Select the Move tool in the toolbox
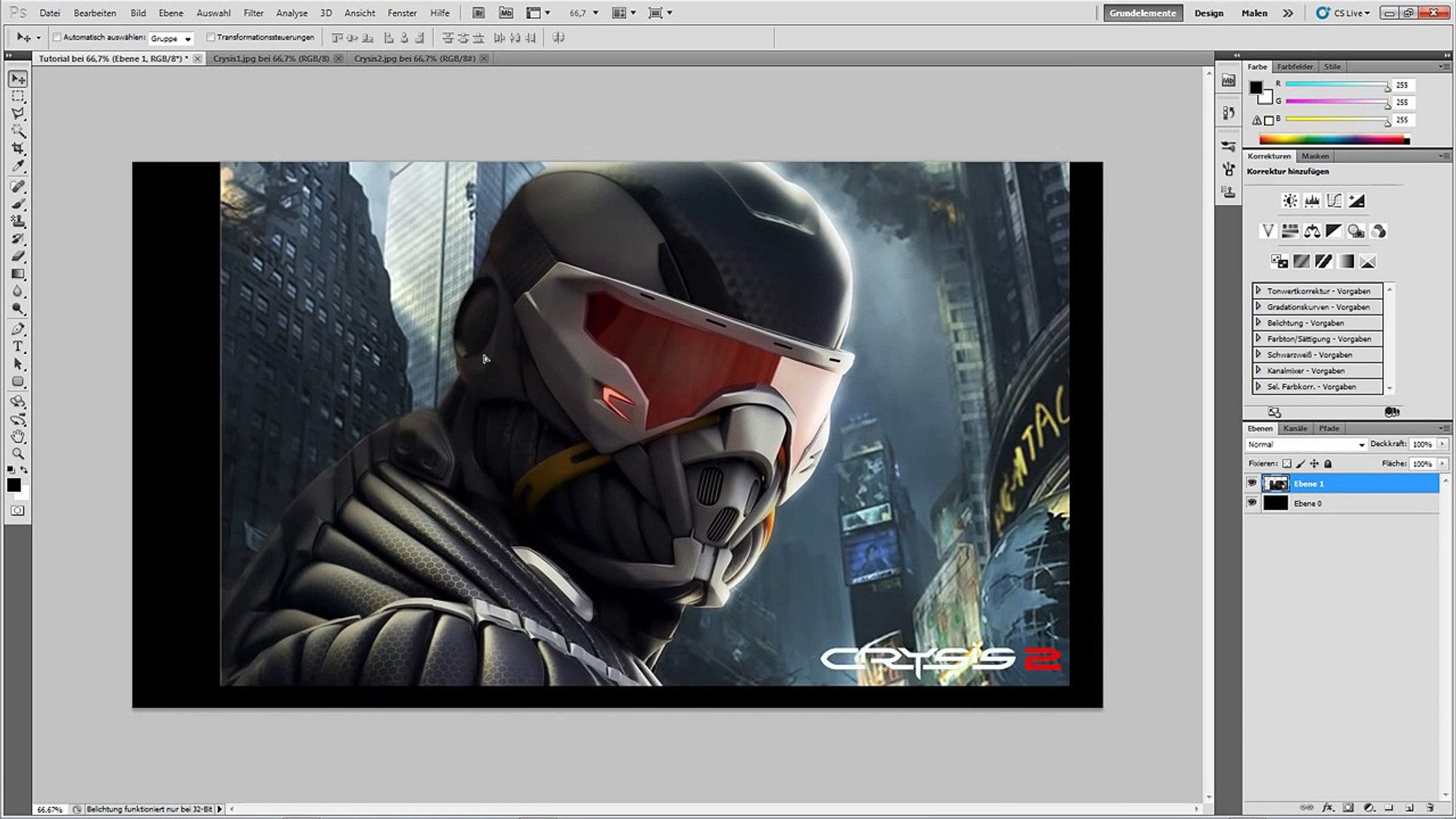Image resolution: width=1456 pixels, height=819 pixels. pos(18,79)
